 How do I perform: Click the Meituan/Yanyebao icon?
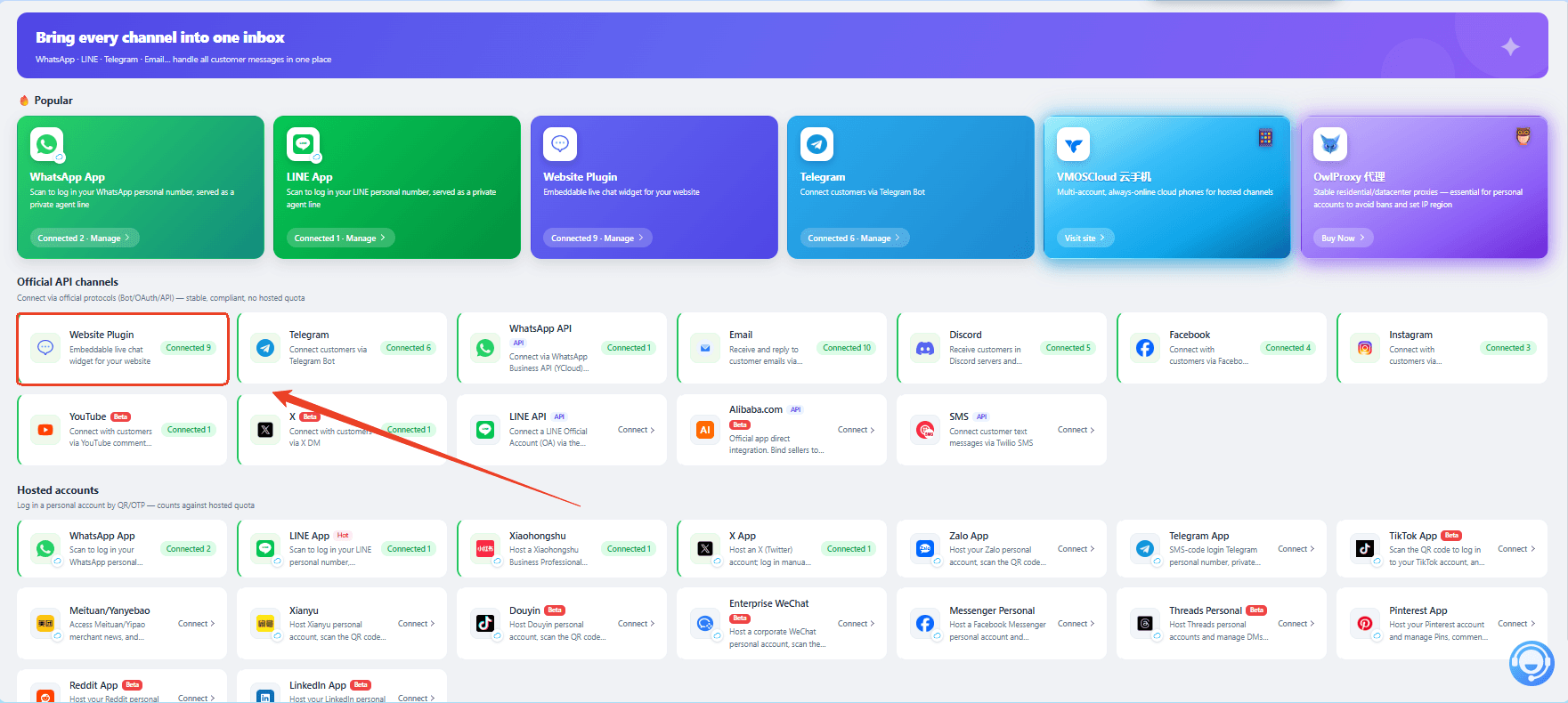45,624
